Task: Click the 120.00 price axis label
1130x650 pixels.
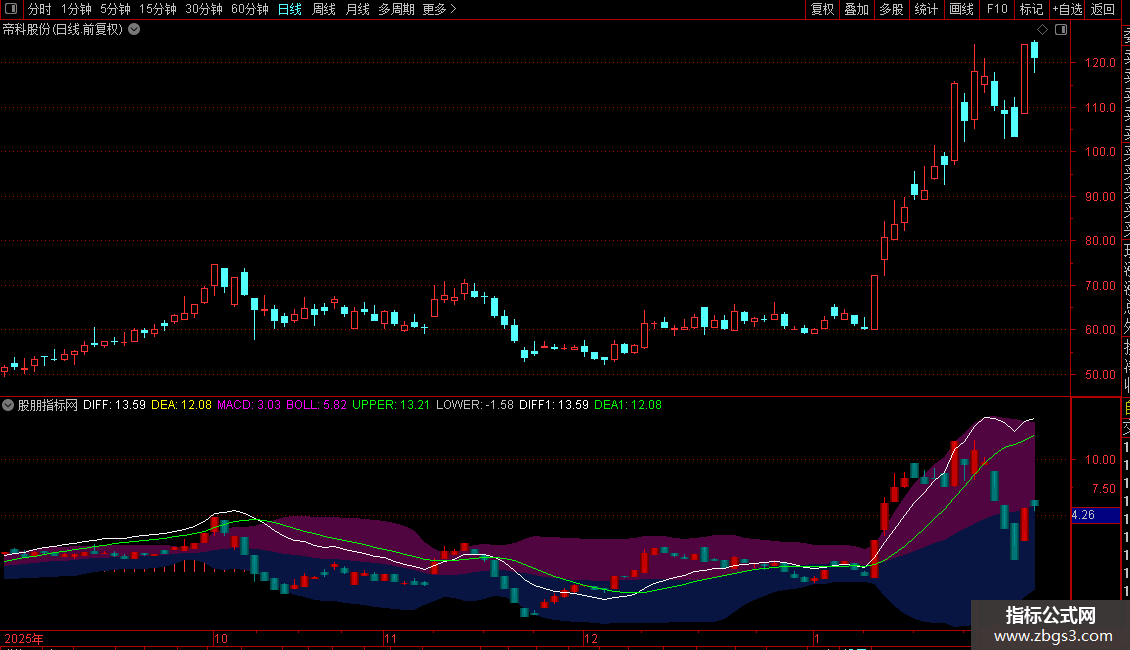Action: 1100,63
